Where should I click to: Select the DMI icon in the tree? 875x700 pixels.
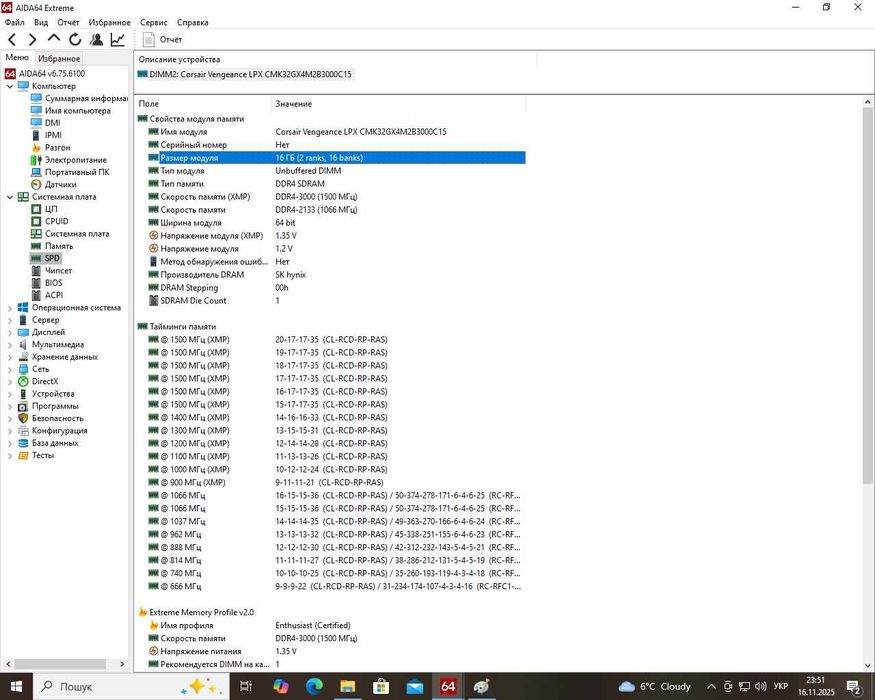click(36, 123)
